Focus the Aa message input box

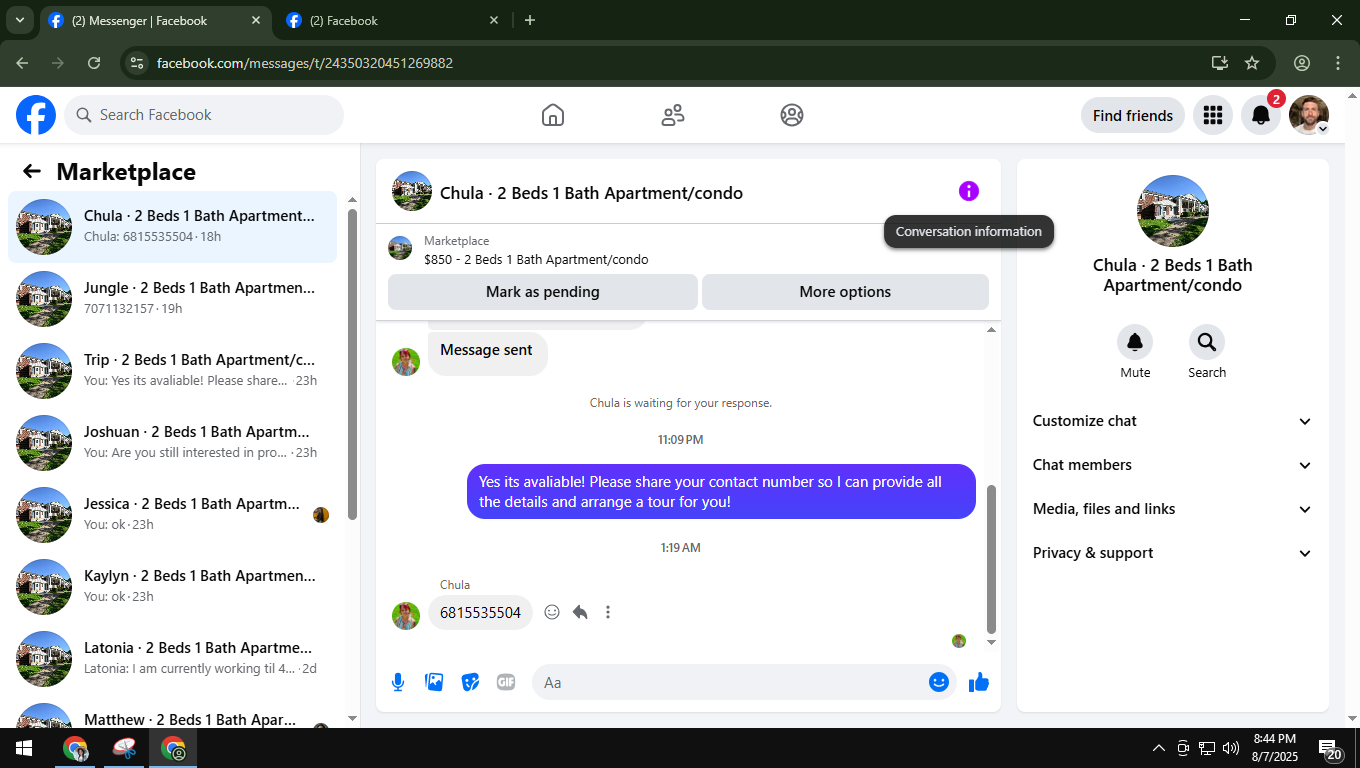pos(730,682)
